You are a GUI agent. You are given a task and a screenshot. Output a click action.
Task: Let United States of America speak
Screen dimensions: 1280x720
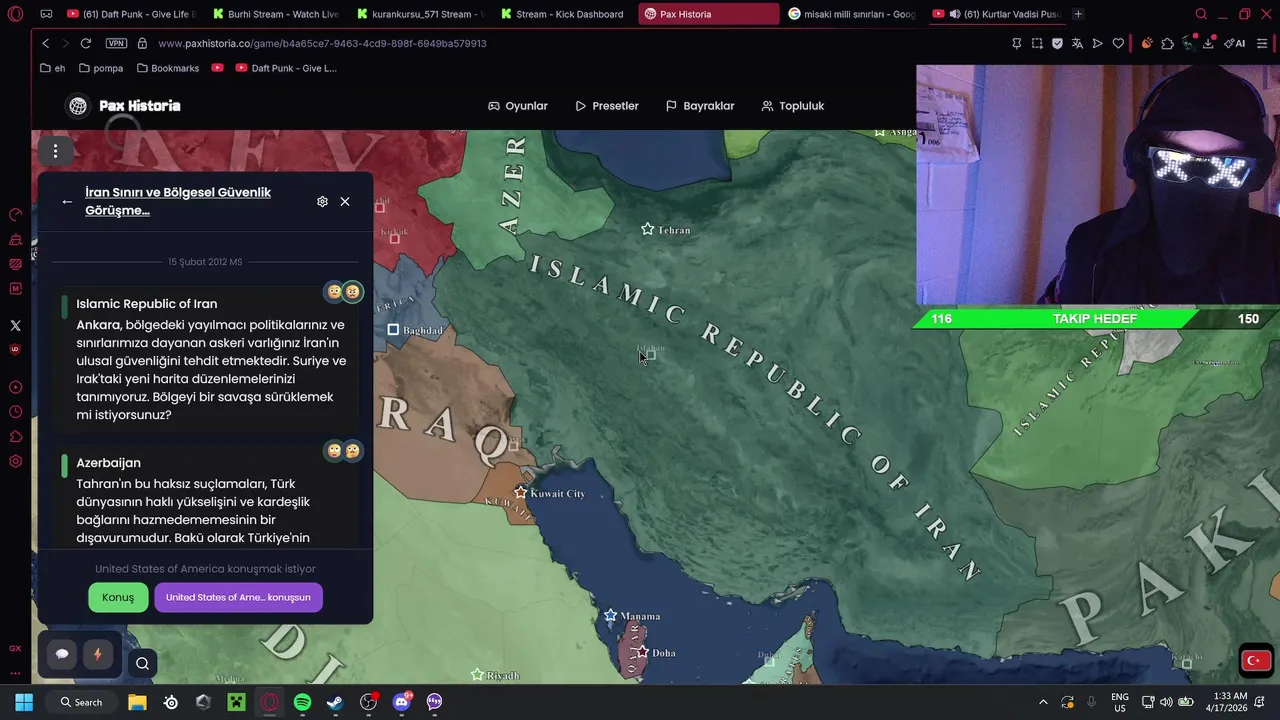(x=238, y=597)
